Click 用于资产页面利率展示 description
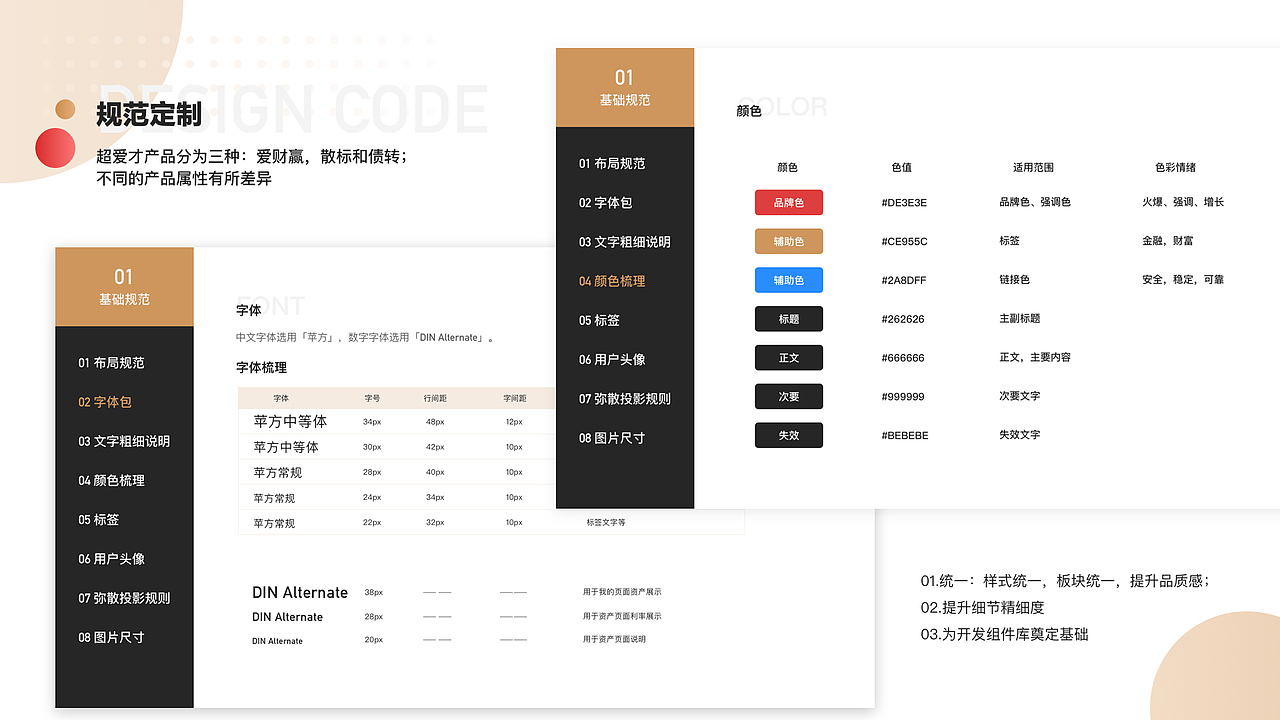 pos(622,617)
